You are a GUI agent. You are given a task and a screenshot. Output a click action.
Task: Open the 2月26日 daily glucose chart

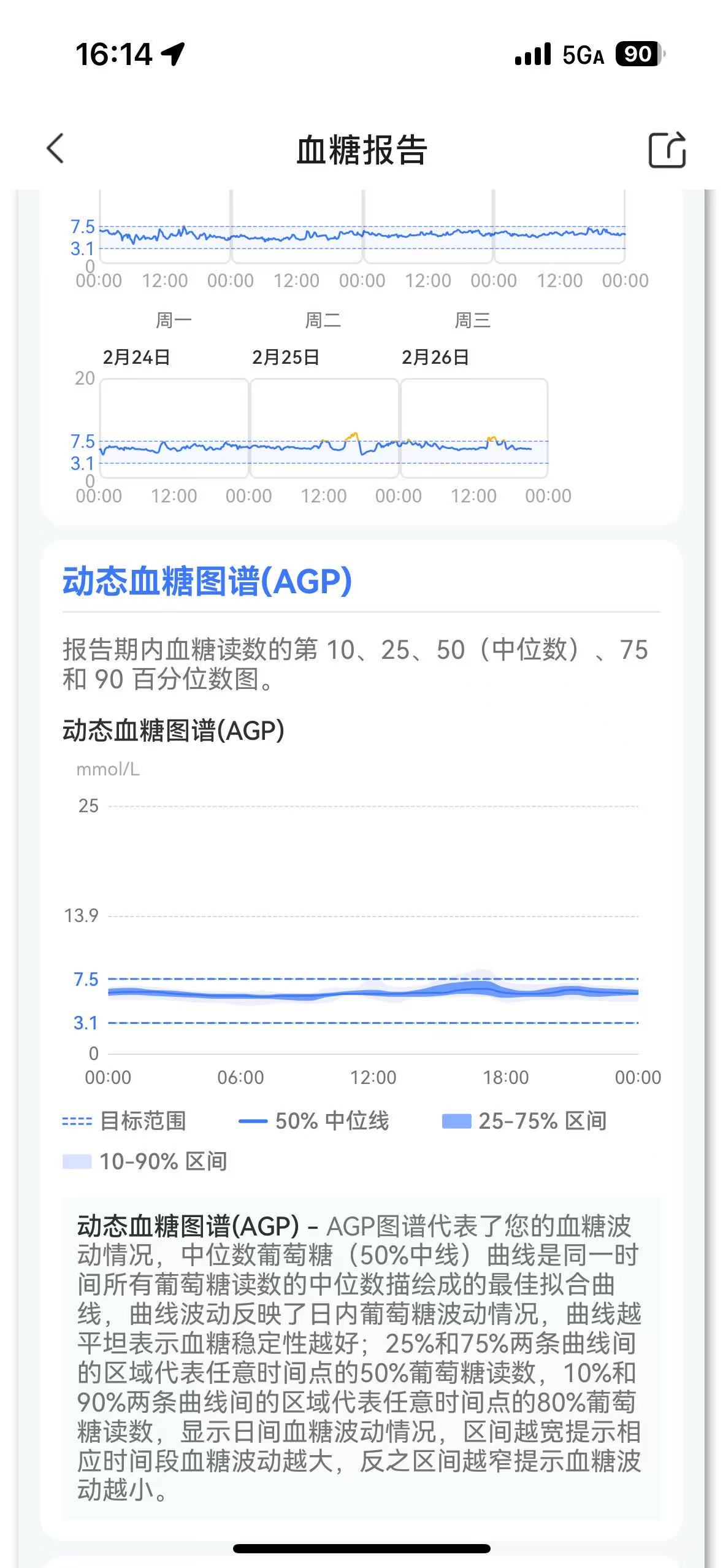473,428
